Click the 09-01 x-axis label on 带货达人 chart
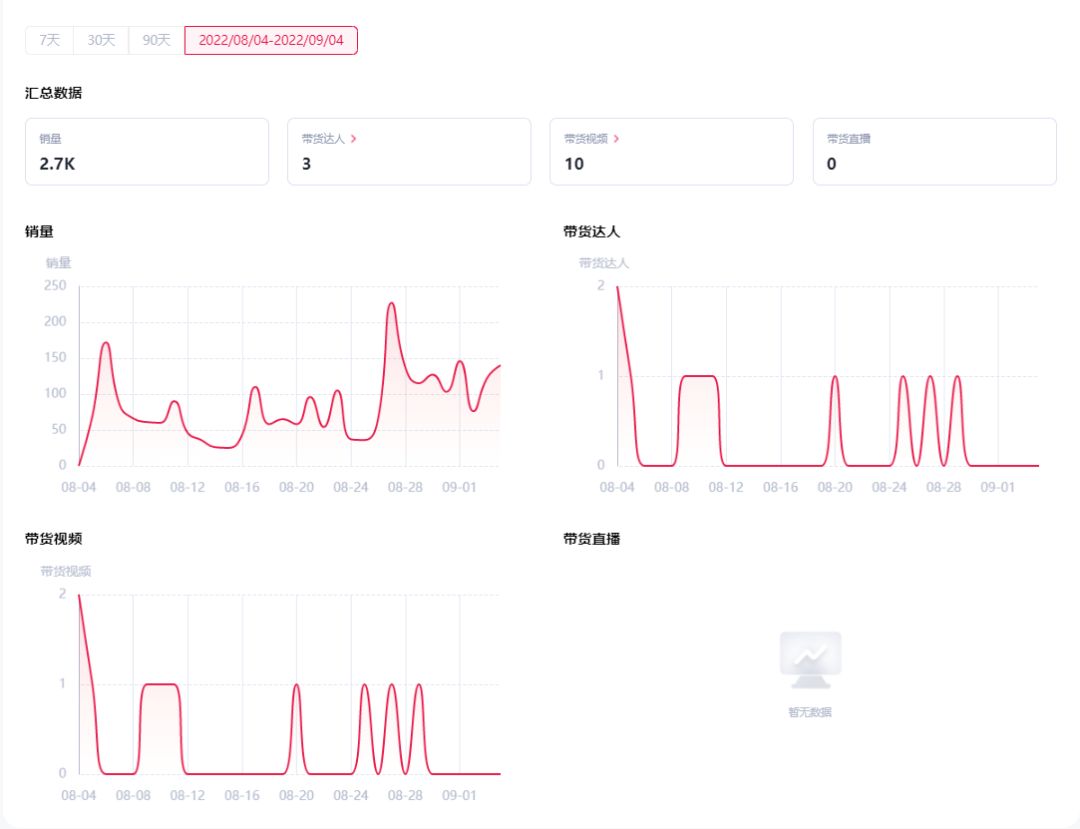 coord(997,487)
